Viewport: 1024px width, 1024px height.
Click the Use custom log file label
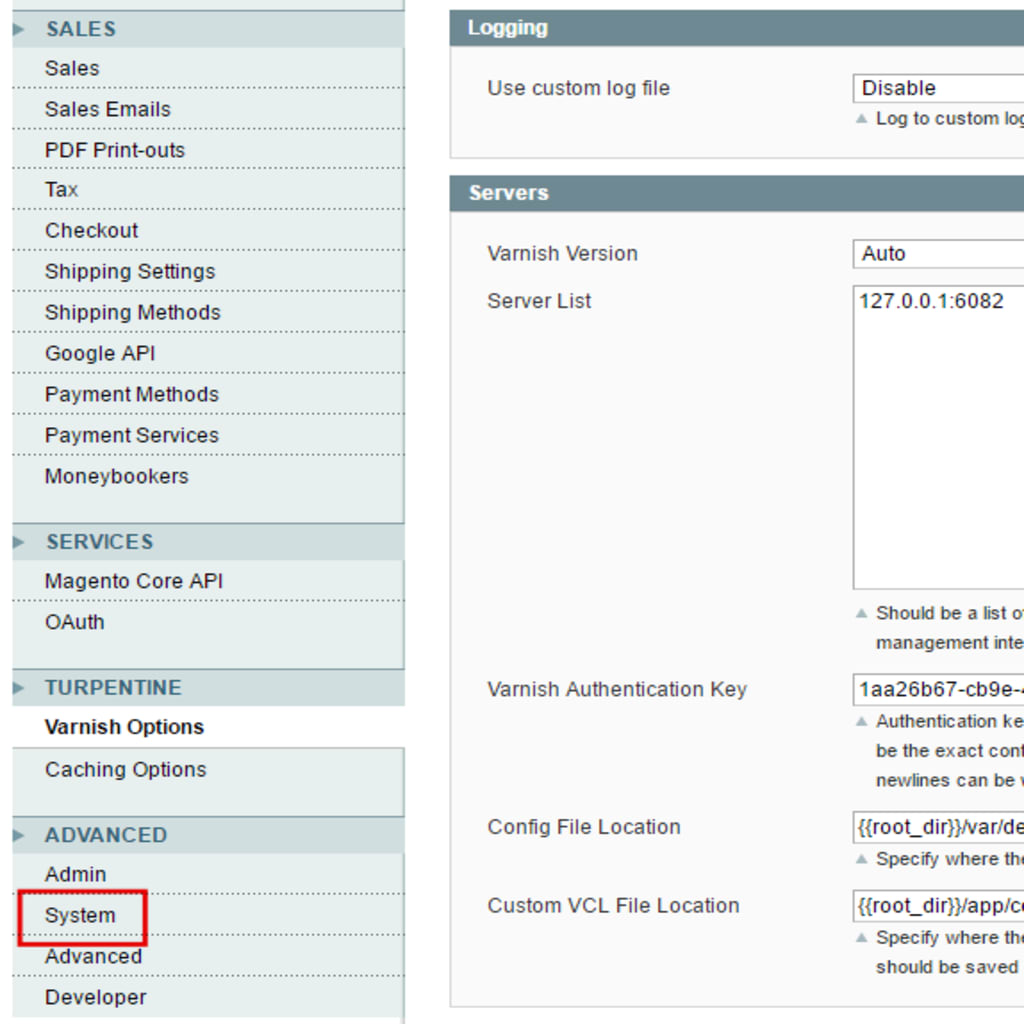579,88
